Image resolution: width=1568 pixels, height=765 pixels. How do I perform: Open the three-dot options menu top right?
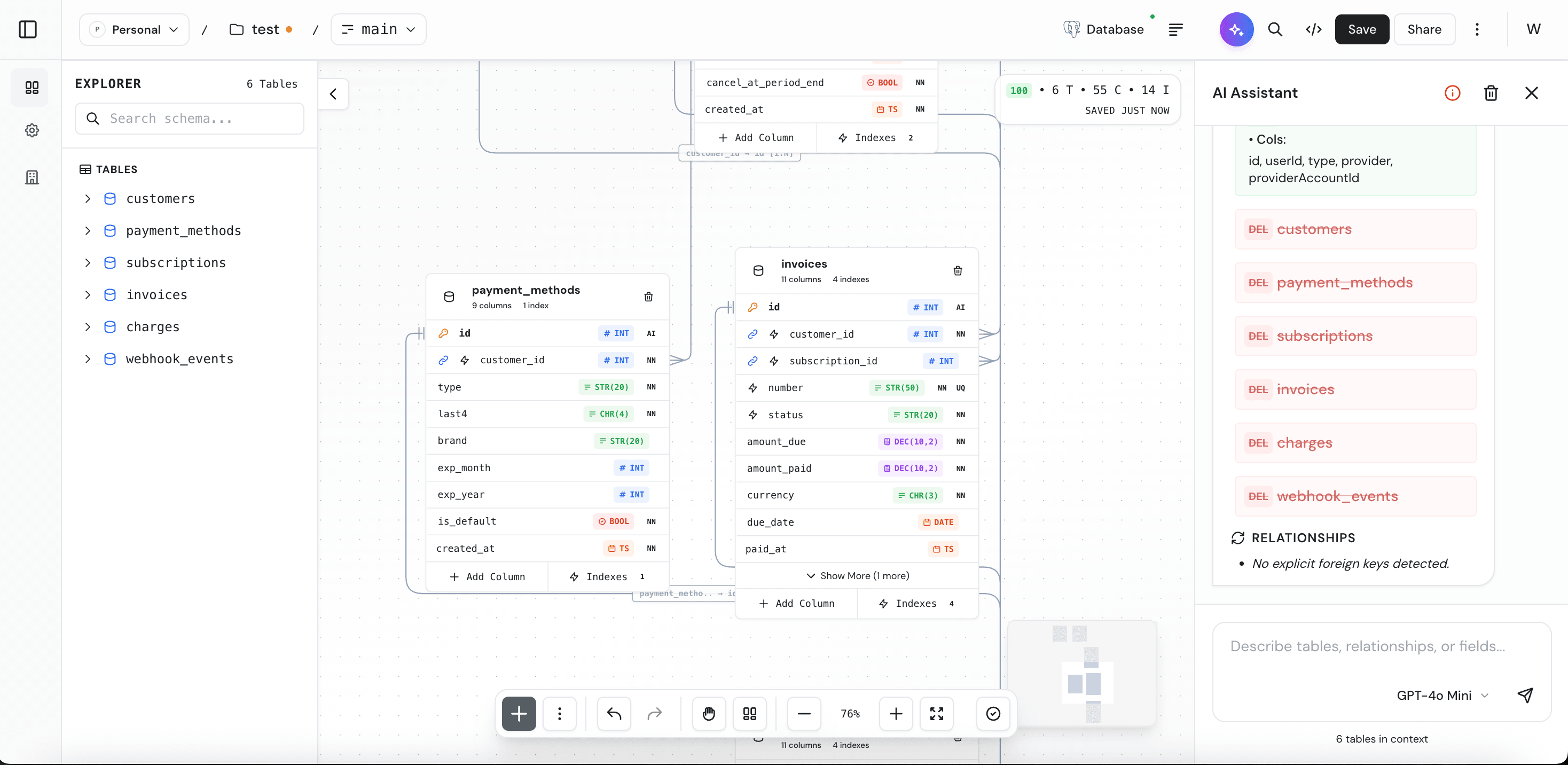point(1478,29)
